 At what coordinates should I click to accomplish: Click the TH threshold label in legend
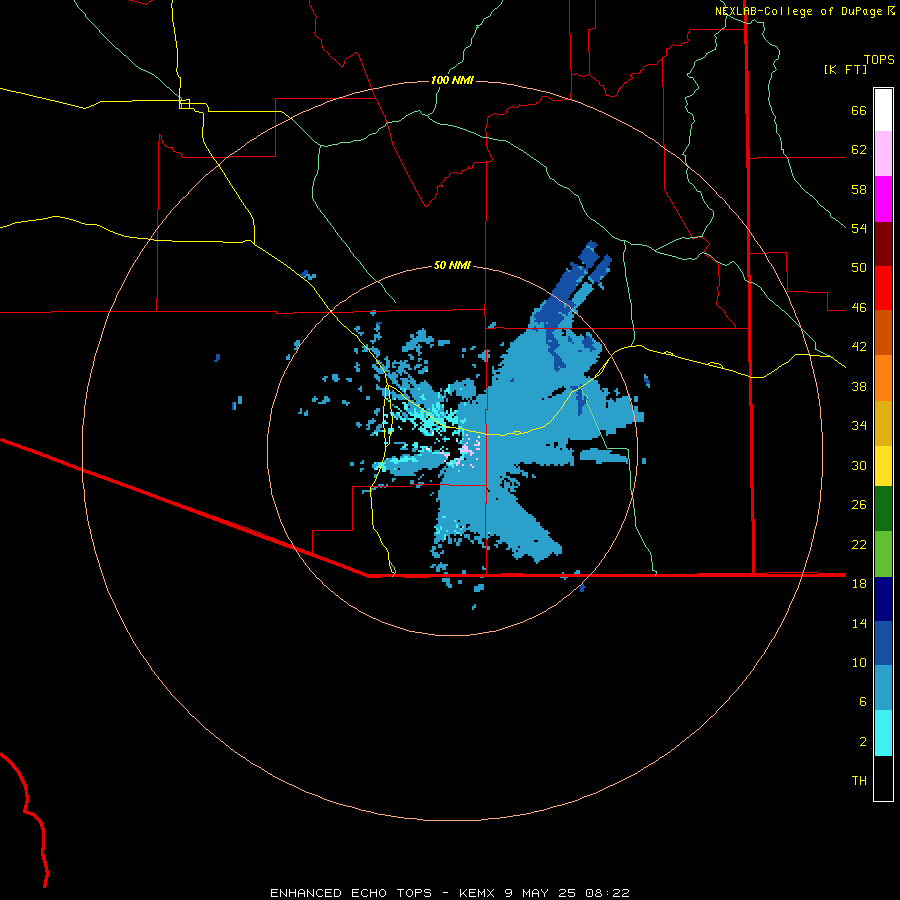[859, 781]
